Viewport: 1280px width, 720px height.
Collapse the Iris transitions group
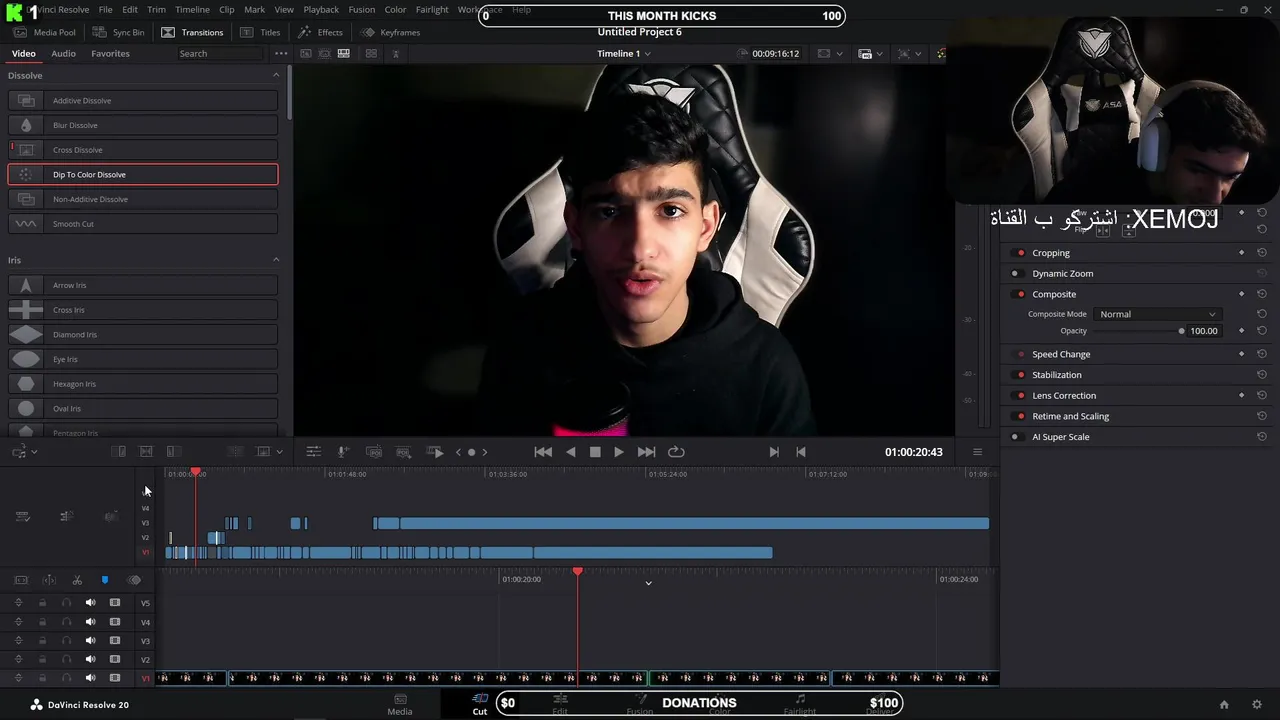click(276, 260)
